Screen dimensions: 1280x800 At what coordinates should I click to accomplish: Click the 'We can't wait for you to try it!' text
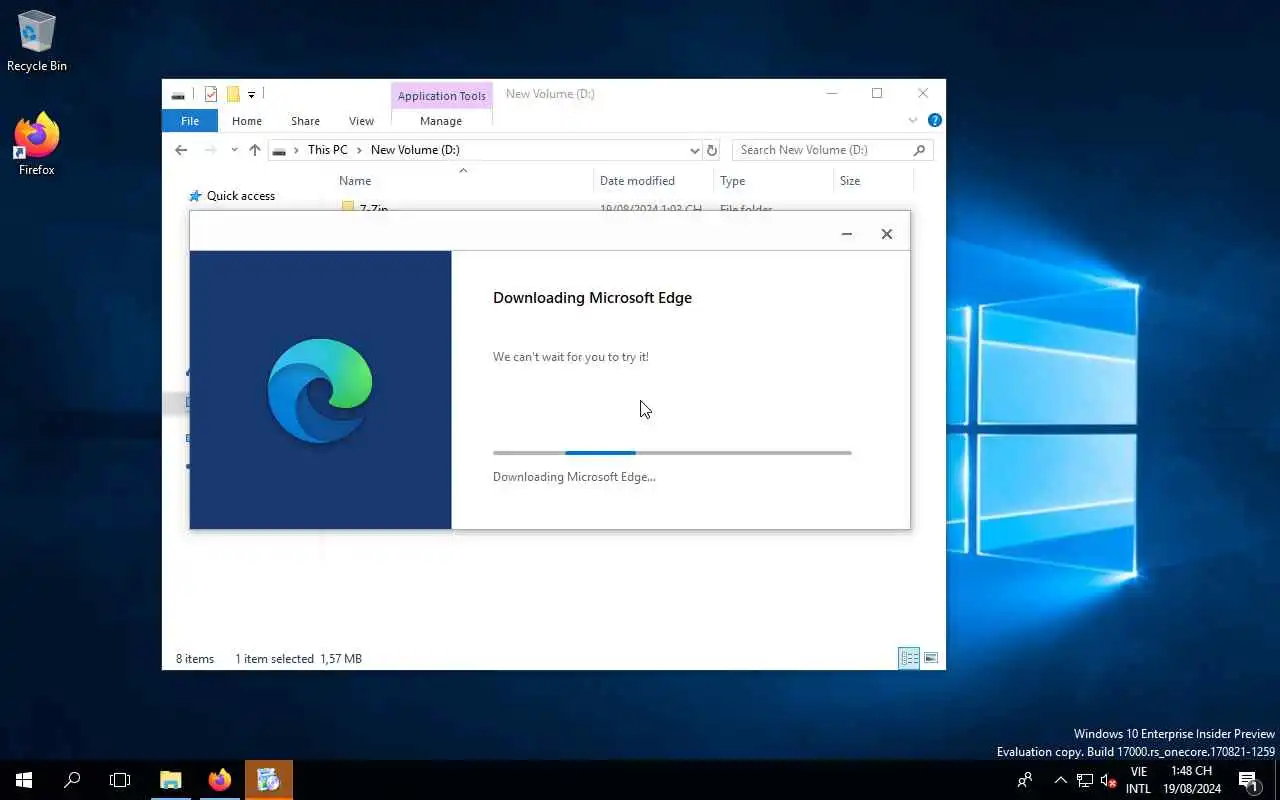click(571, 357)
